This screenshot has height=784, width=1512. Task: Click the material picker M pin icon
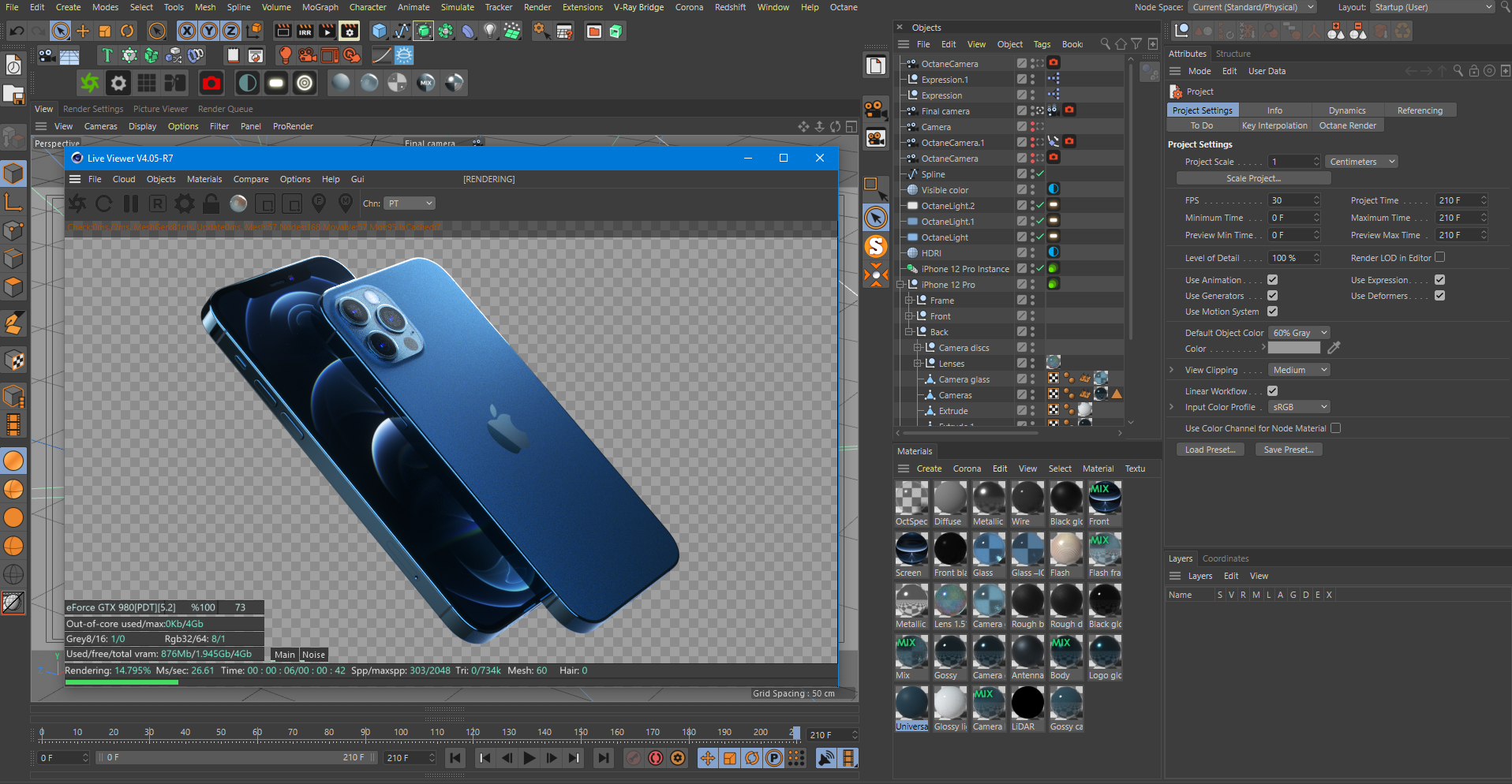pos(346,203)
